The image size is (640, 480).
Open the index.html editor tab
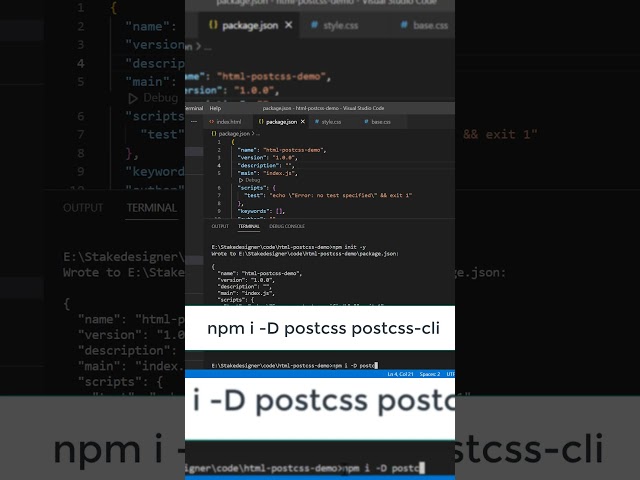click(x=225, y=122)
